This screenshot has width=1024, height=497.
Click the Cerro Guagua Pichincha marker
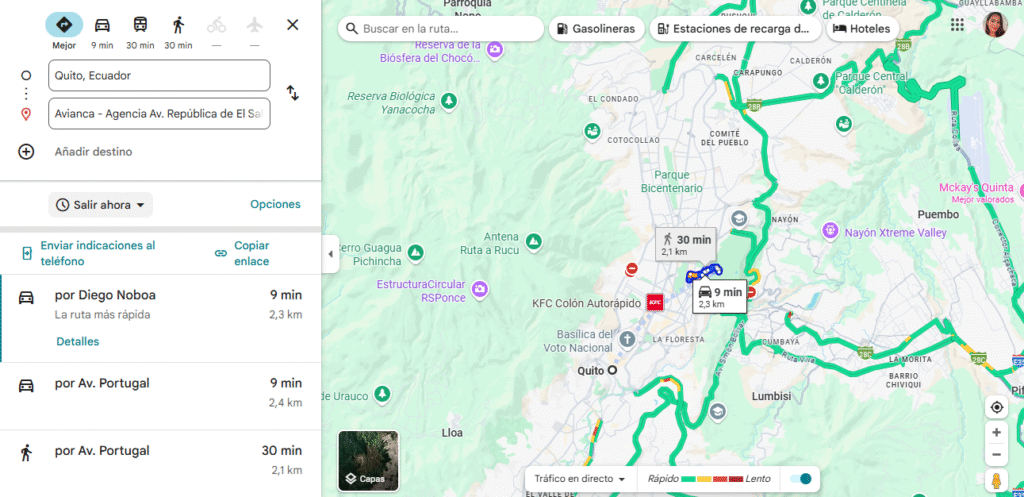pos(415,251)
